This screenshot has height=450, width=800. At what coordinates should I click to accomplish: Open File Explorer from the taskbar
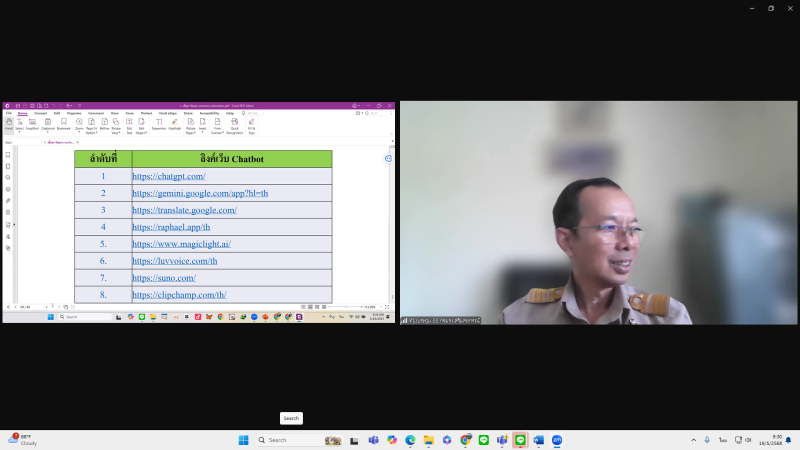[429, 440]
